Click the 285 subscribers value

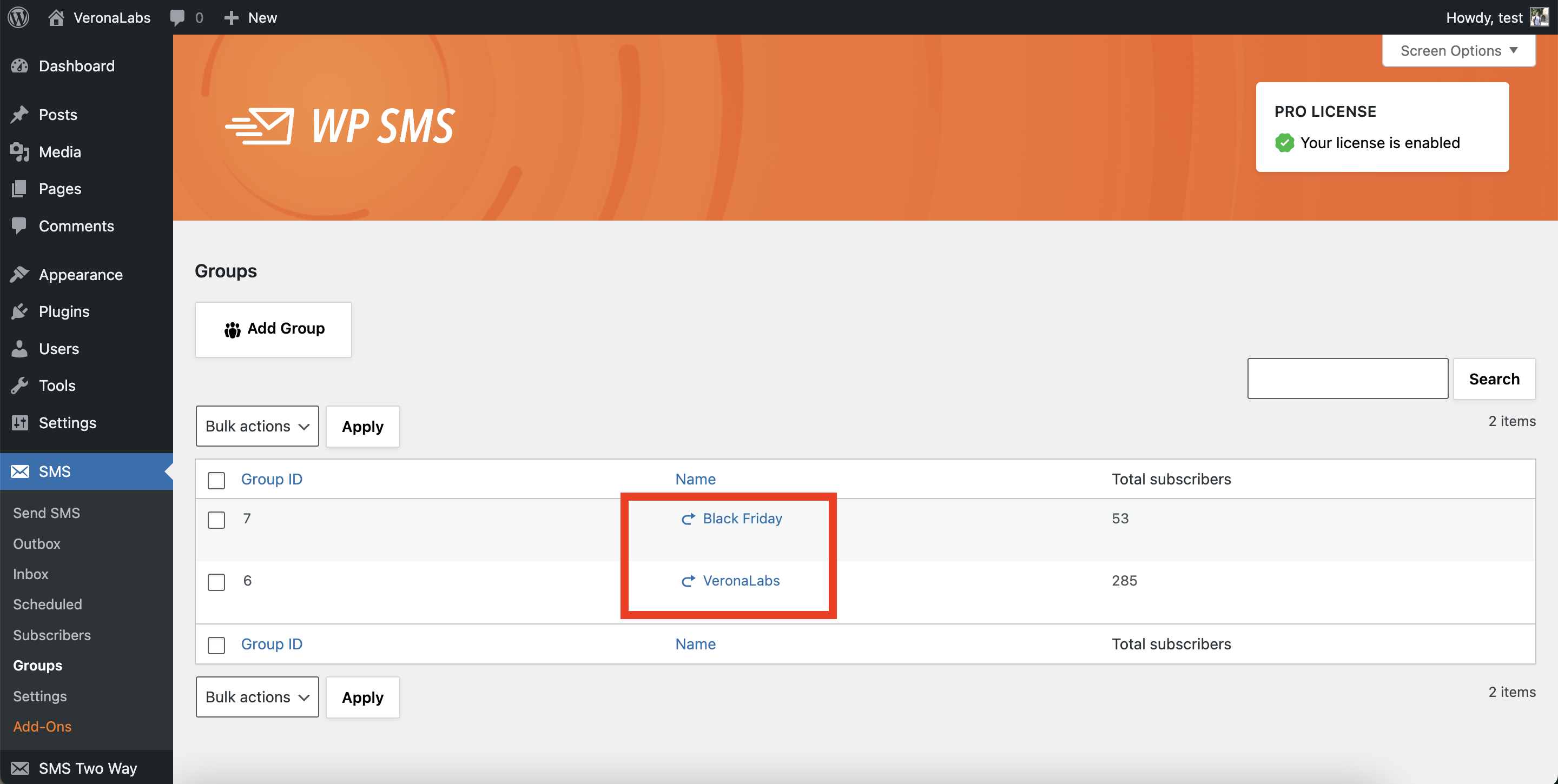[1124, 581]
